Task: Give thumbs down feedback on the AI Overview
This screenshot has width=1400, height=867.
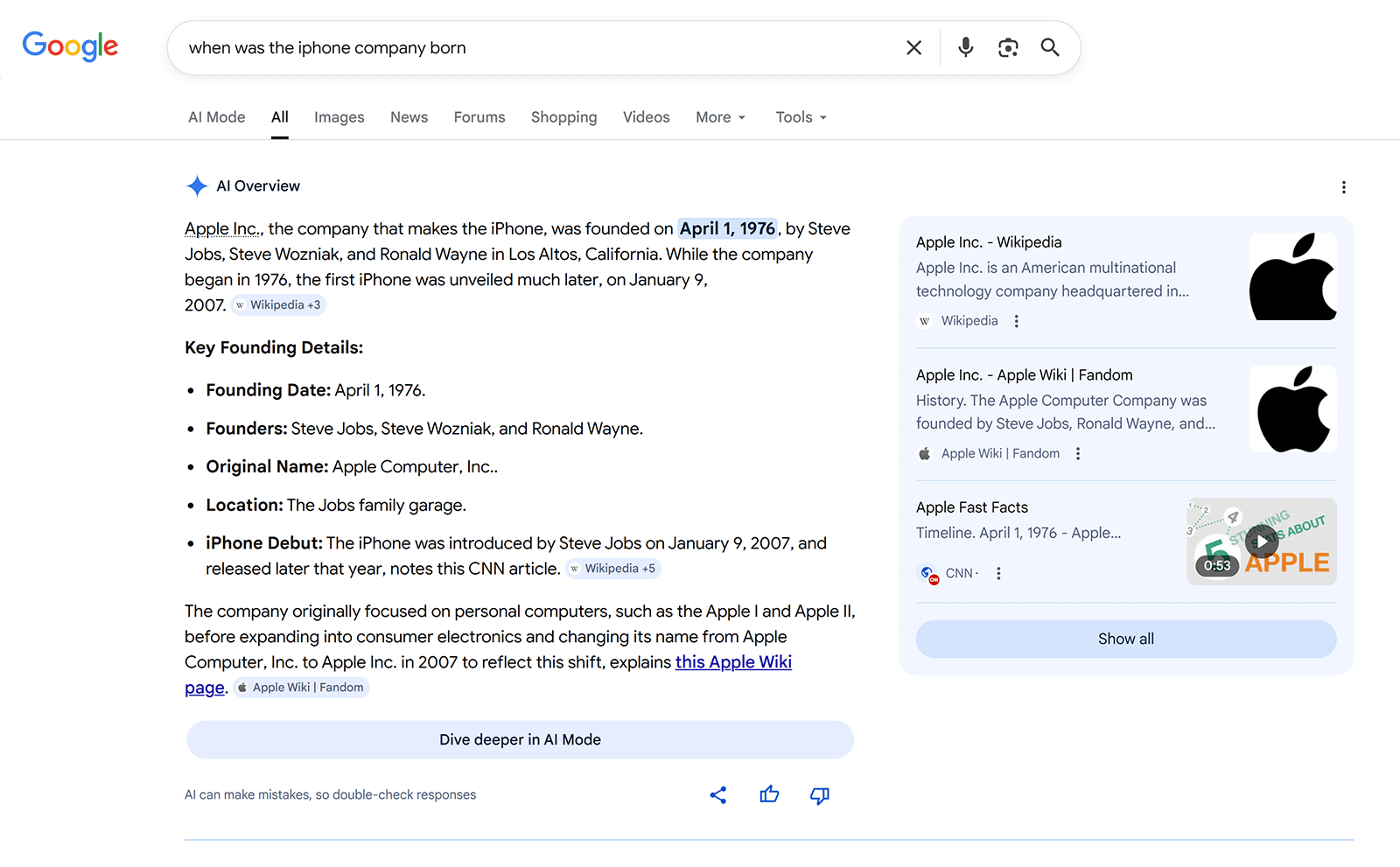Action: (x=819, y=796)
